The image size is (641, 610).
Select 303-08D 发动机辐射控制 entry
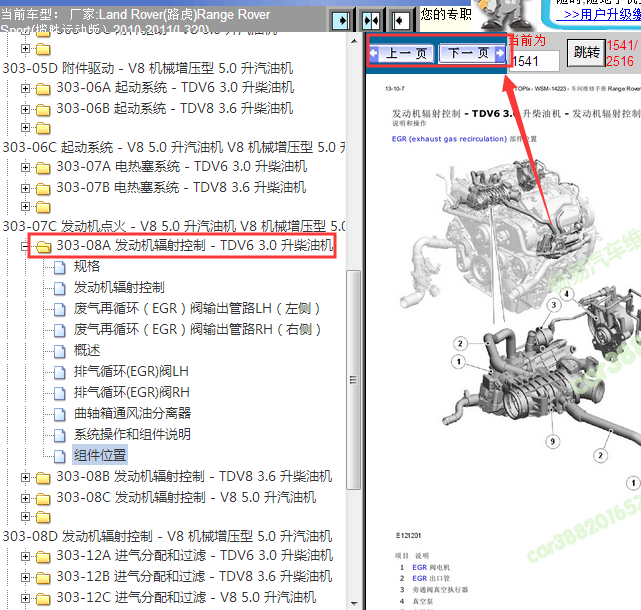(x=168, y=536)
